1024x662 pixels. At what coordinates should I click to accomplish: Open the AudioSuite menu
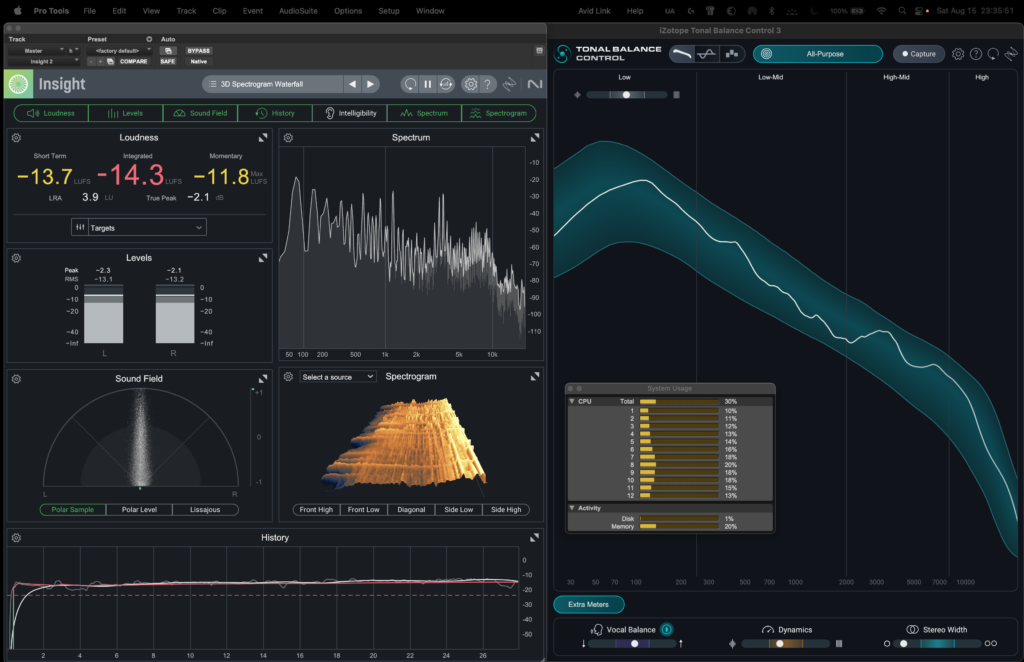298,11
